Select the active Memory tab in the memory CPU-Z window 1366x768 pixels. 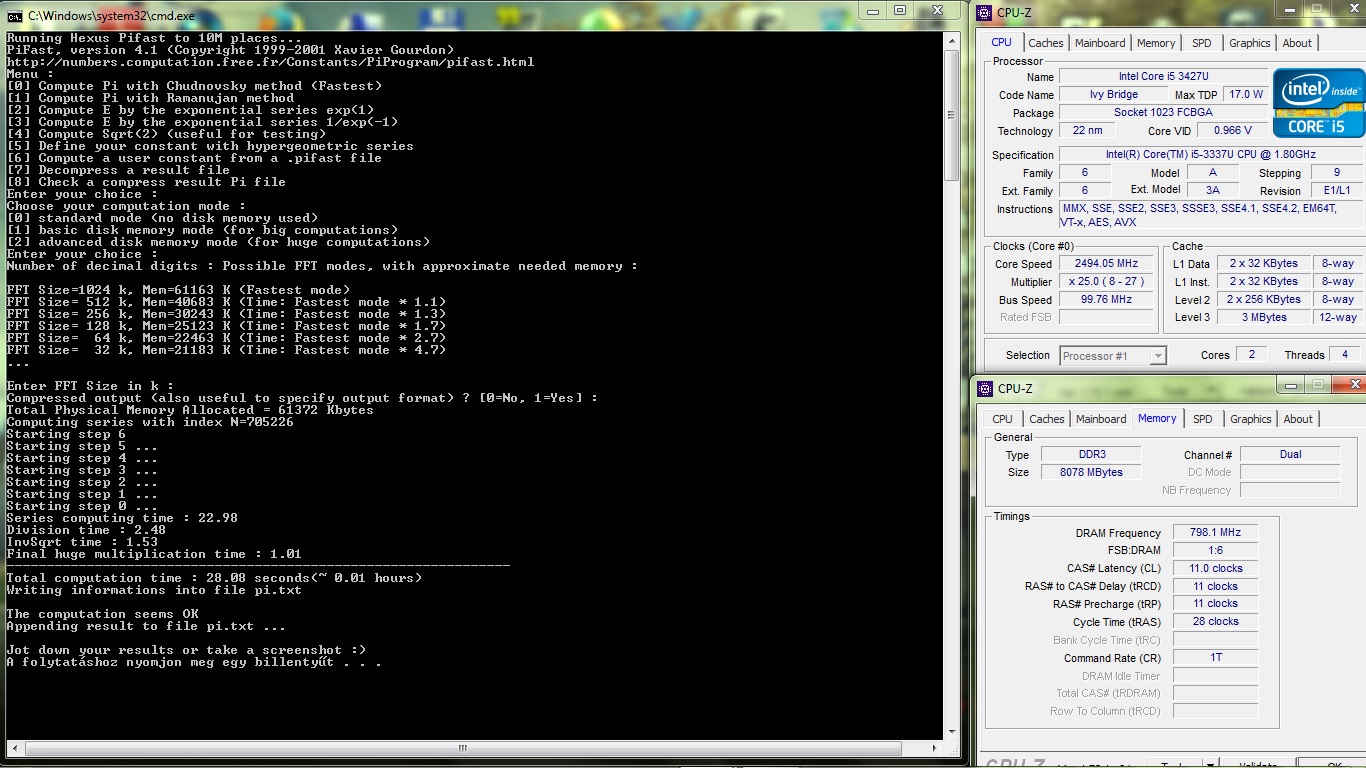click(x=1157, y=418)
